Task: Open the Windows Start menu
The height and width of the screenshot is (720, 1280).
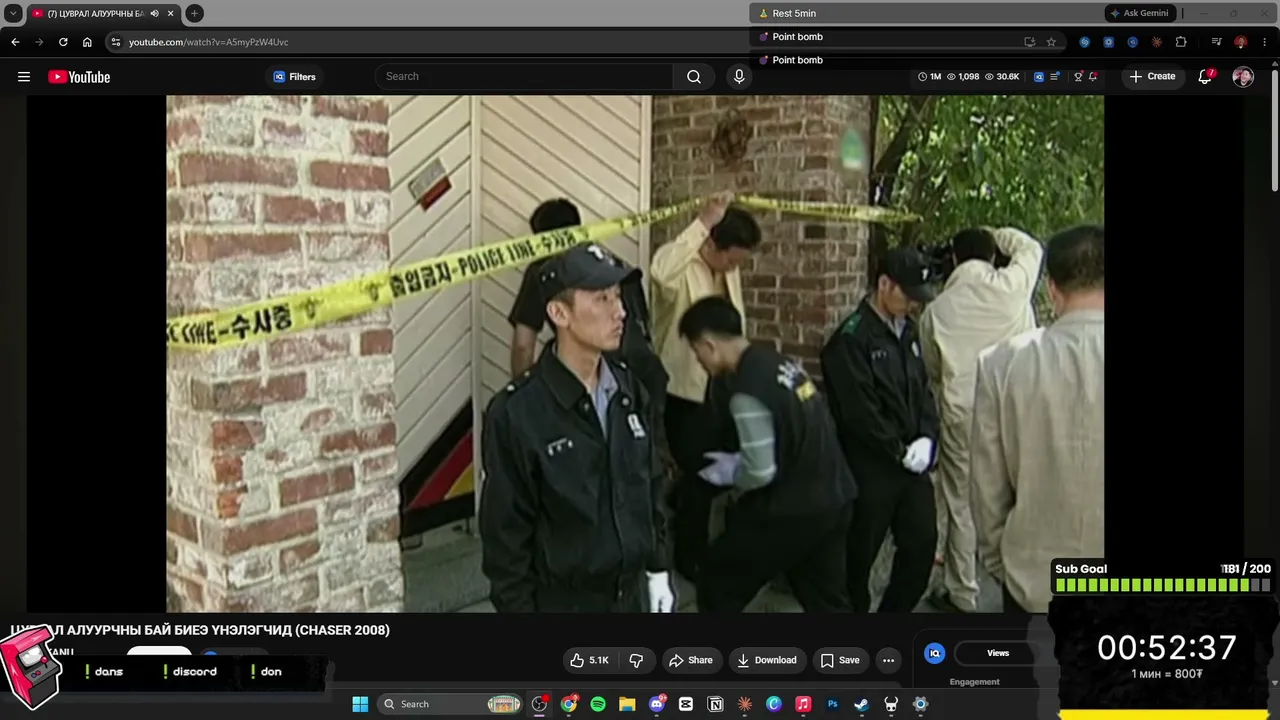Action: pos(360,704)
